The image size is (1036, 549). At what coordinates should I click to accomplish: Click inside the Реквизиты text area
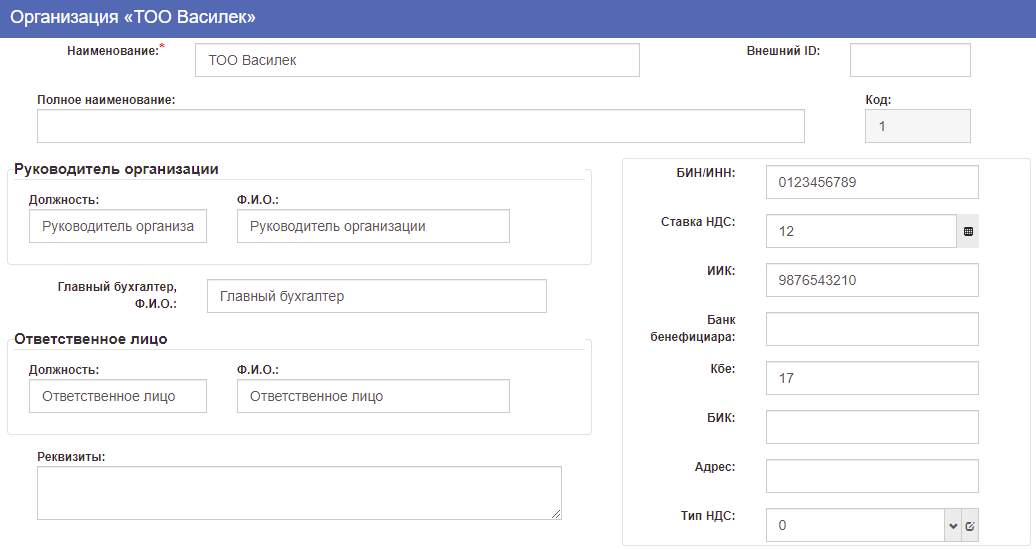(299, 493)
